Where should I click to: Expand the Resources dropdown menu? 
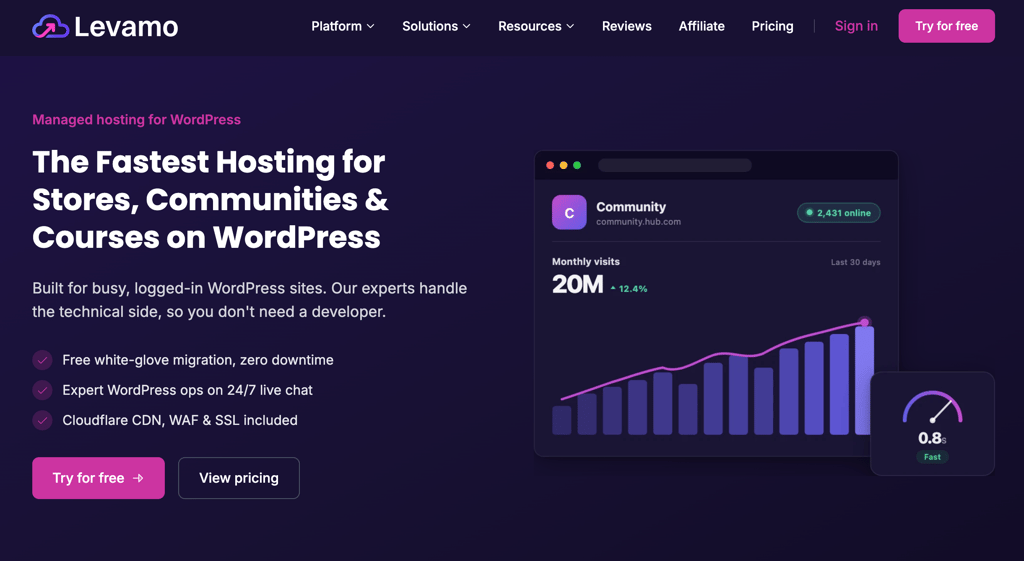(536, 26)
